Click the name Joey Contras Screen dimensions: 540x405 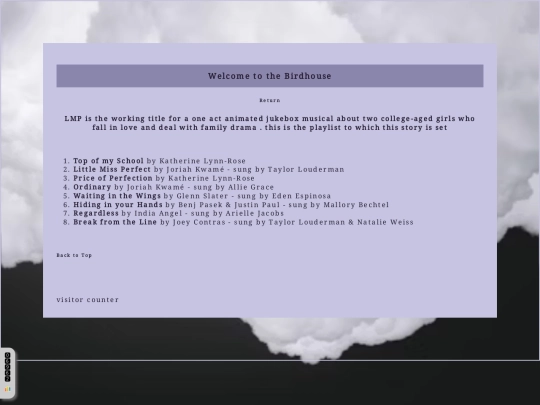(199, 222)
